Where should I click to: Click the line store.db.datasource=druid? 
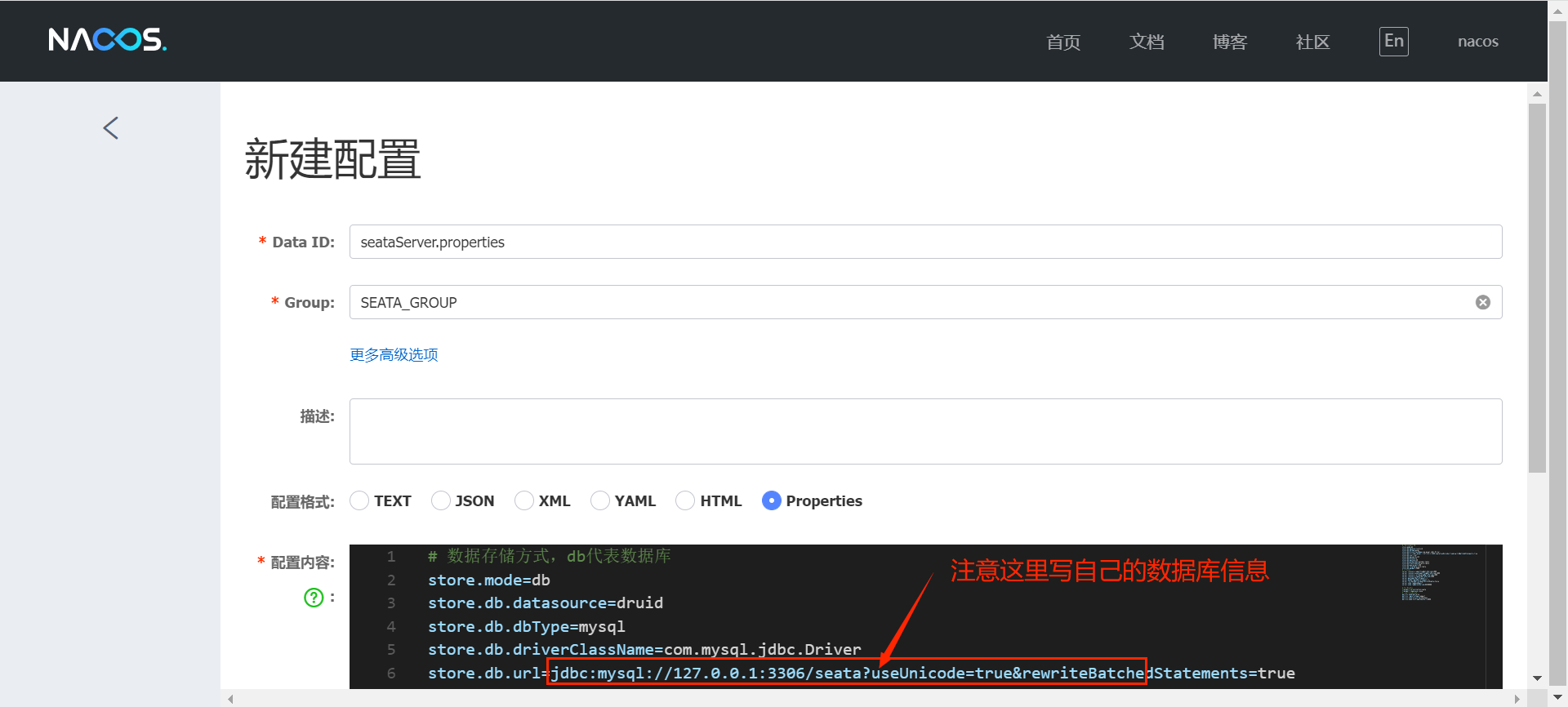pyautogui.click(x=546, y=603)
